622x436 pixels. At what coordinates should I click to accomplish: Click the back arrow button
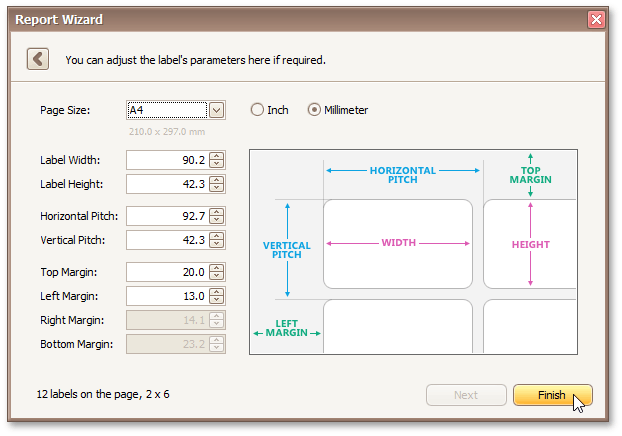(x=38, y=59)
